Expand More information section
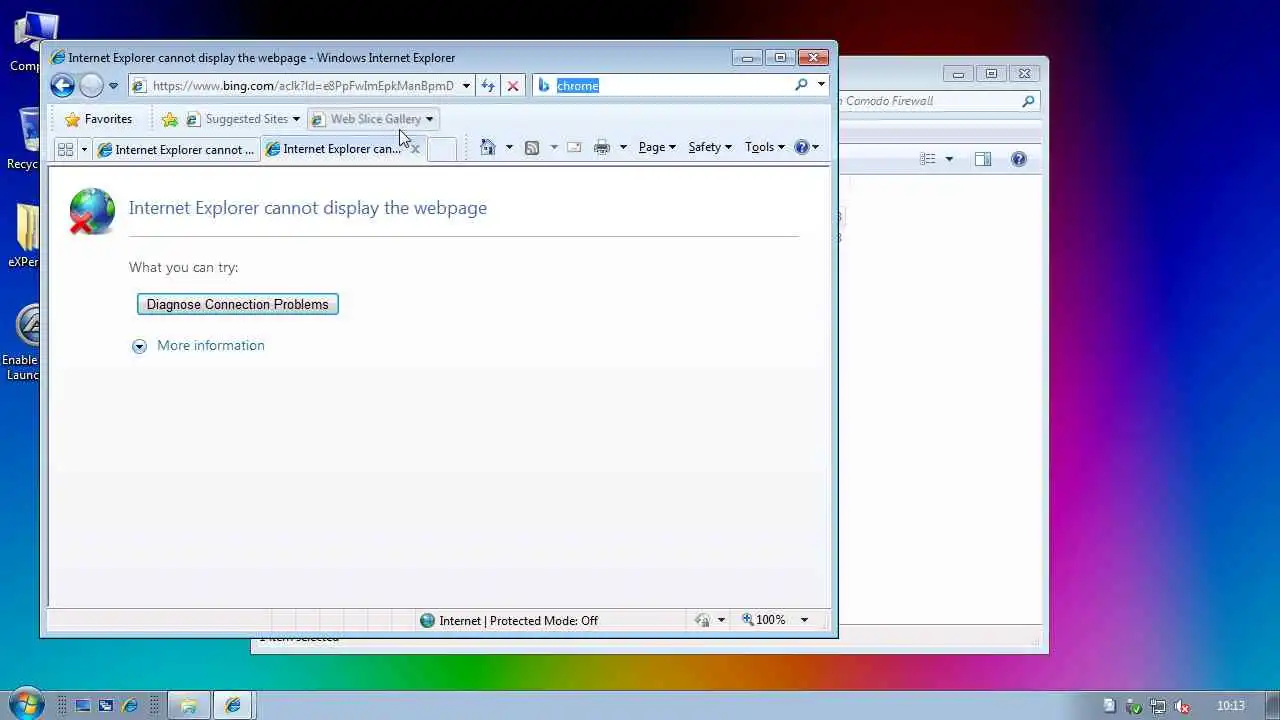Screen dimensions: 1280x720 [x=199, y=346]
